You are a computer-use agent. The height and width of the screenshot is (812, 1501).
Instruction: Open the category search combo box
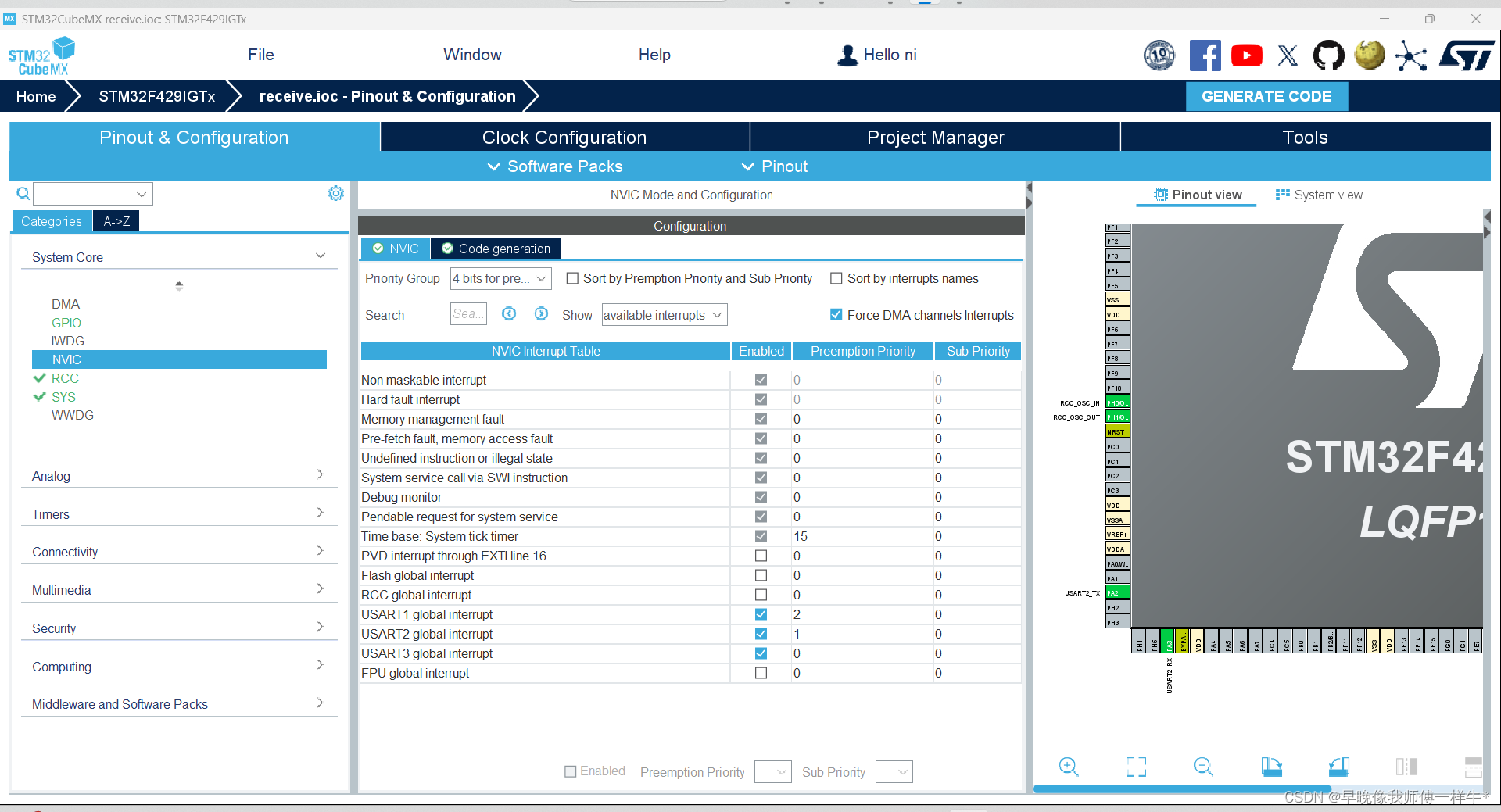[93, 194]
